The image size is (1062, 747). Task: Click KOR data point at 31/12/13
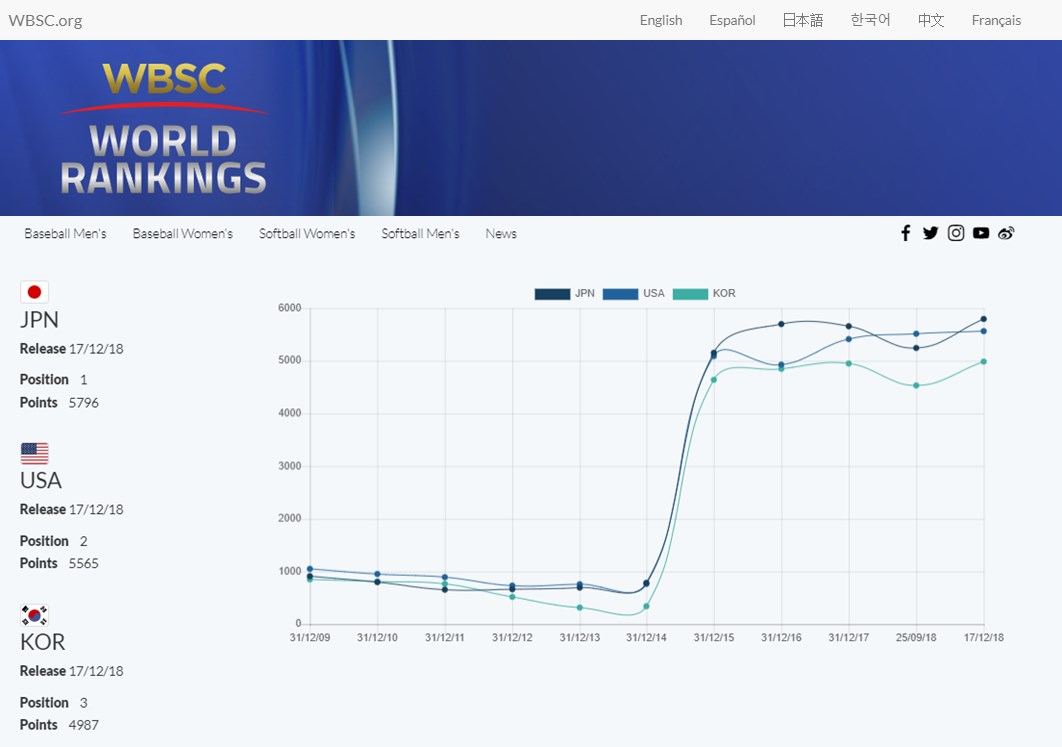pos(580,607)
